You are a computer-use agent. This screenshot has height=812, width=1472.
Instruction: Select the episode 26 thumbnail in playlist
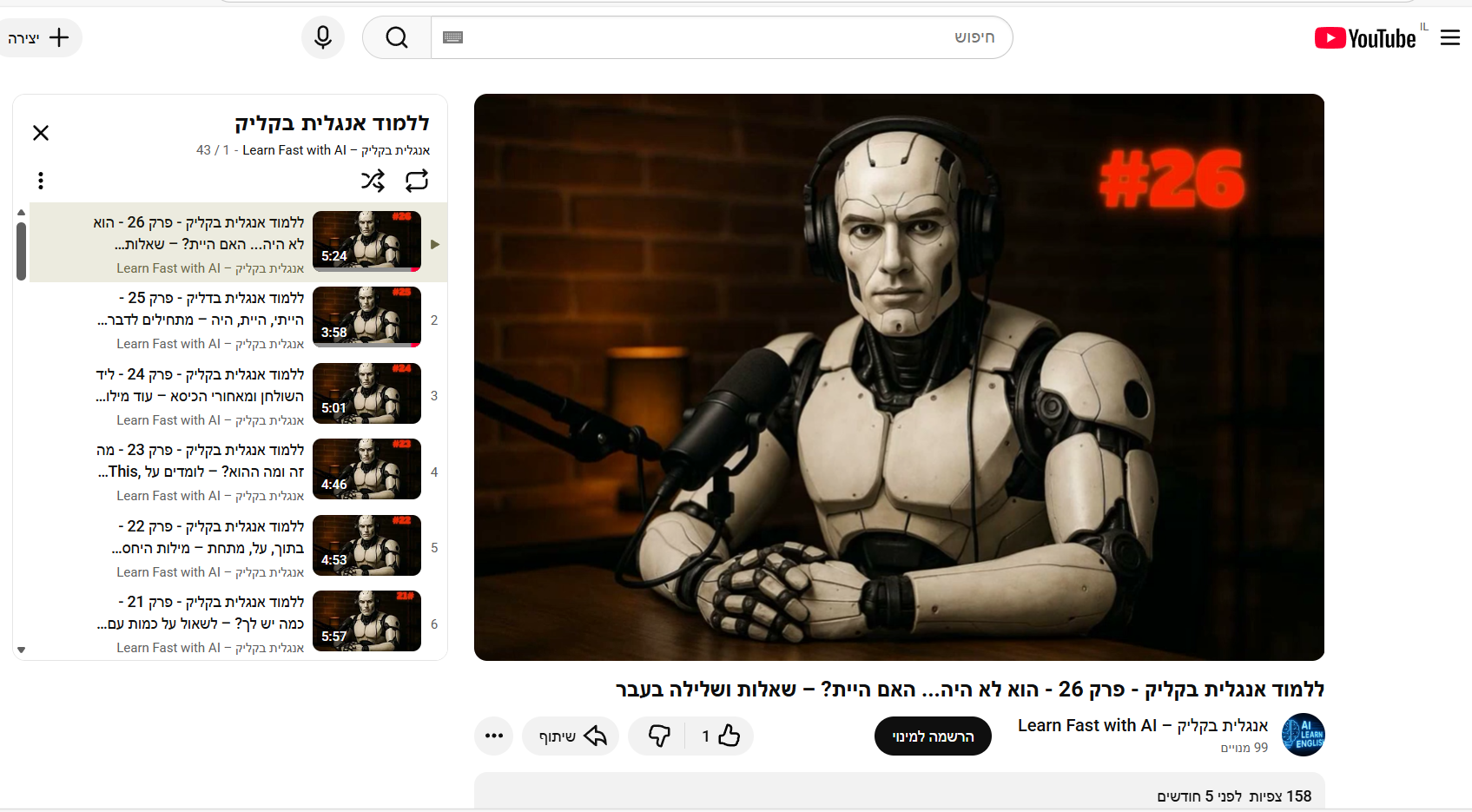click(x=366, y=241)
